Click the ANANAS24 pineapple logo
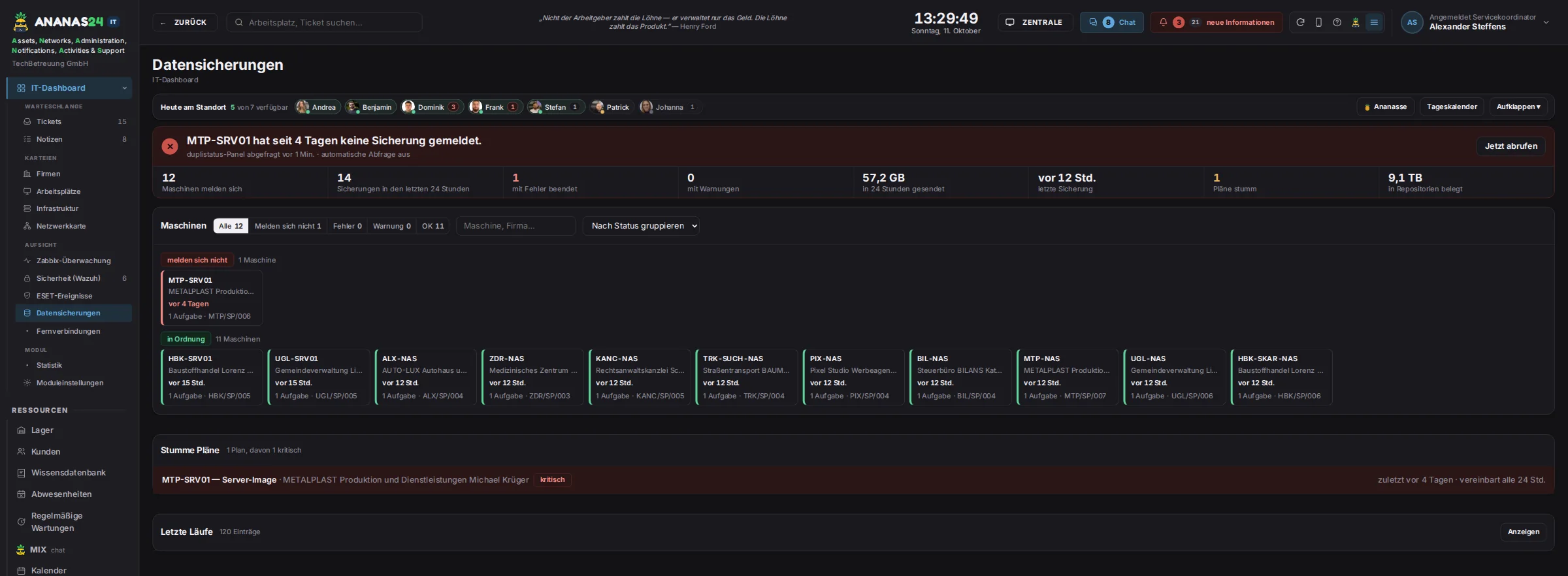Screen dimensions: 1568x576 [x=21, y=22]
